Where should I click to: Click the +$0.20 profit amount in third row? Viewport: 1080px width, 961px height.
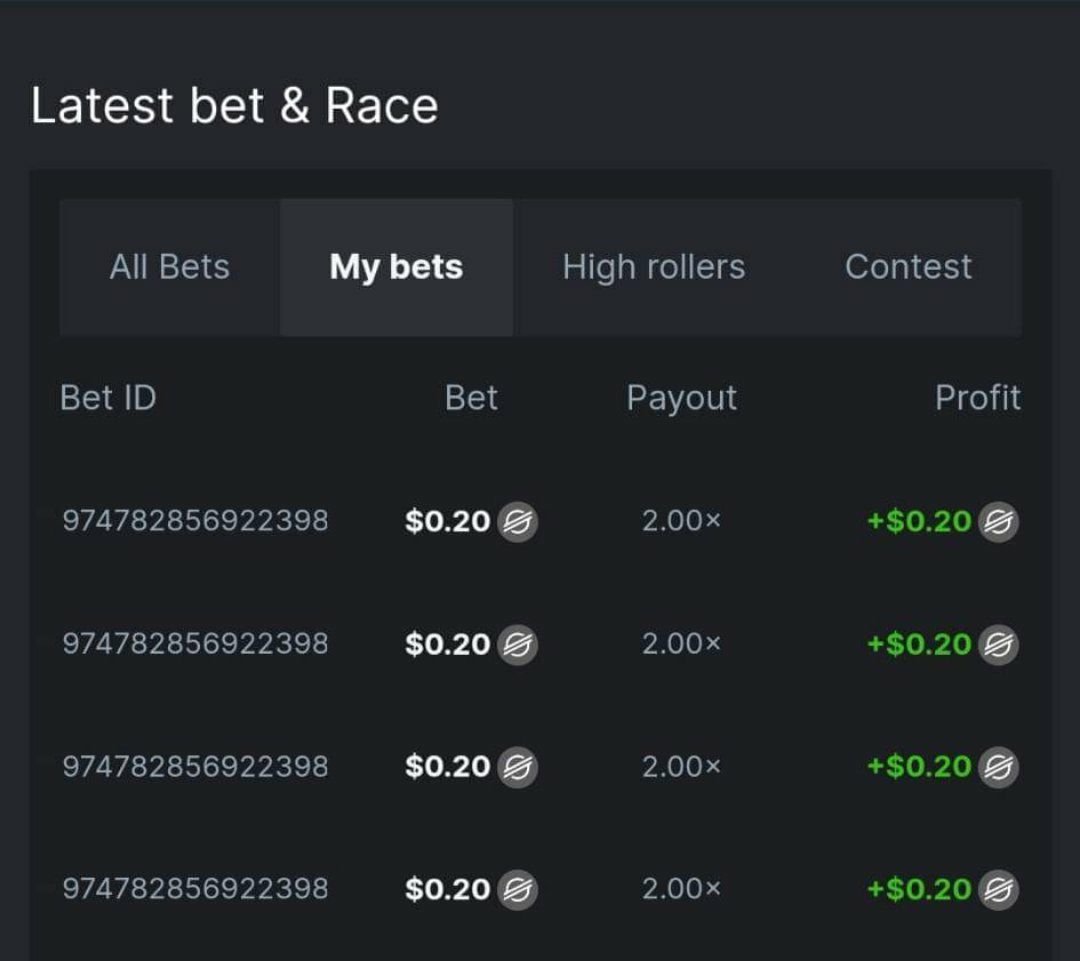pos(919,767)
